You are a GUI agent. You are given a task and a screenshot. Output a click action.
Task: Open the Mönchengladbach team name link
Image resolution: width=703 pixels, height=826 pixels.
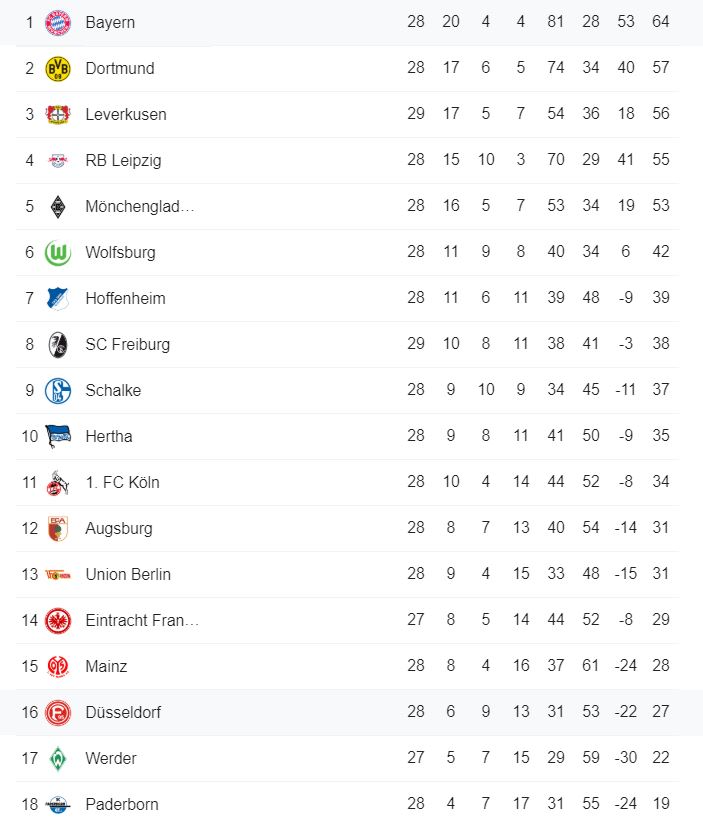(140, 206)
